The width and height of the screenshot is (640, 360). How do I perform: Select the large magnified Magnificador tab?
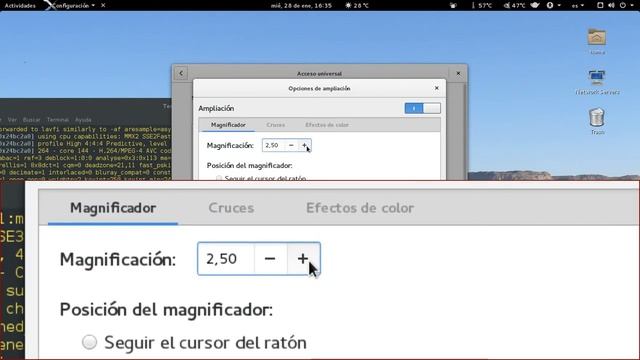click(113, 208)
